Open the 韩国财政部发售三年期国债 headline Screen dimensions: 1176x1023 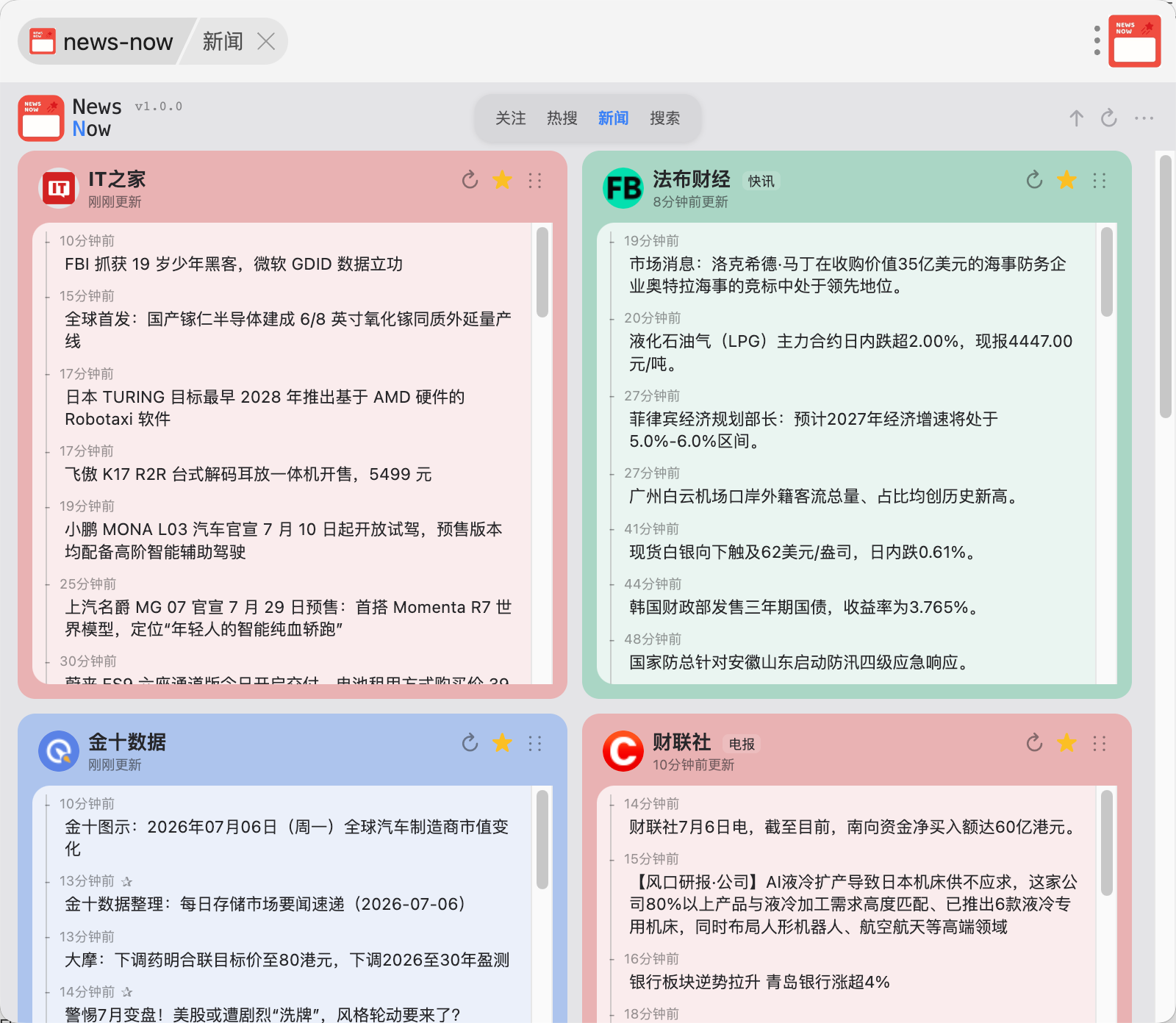(806, 607)
